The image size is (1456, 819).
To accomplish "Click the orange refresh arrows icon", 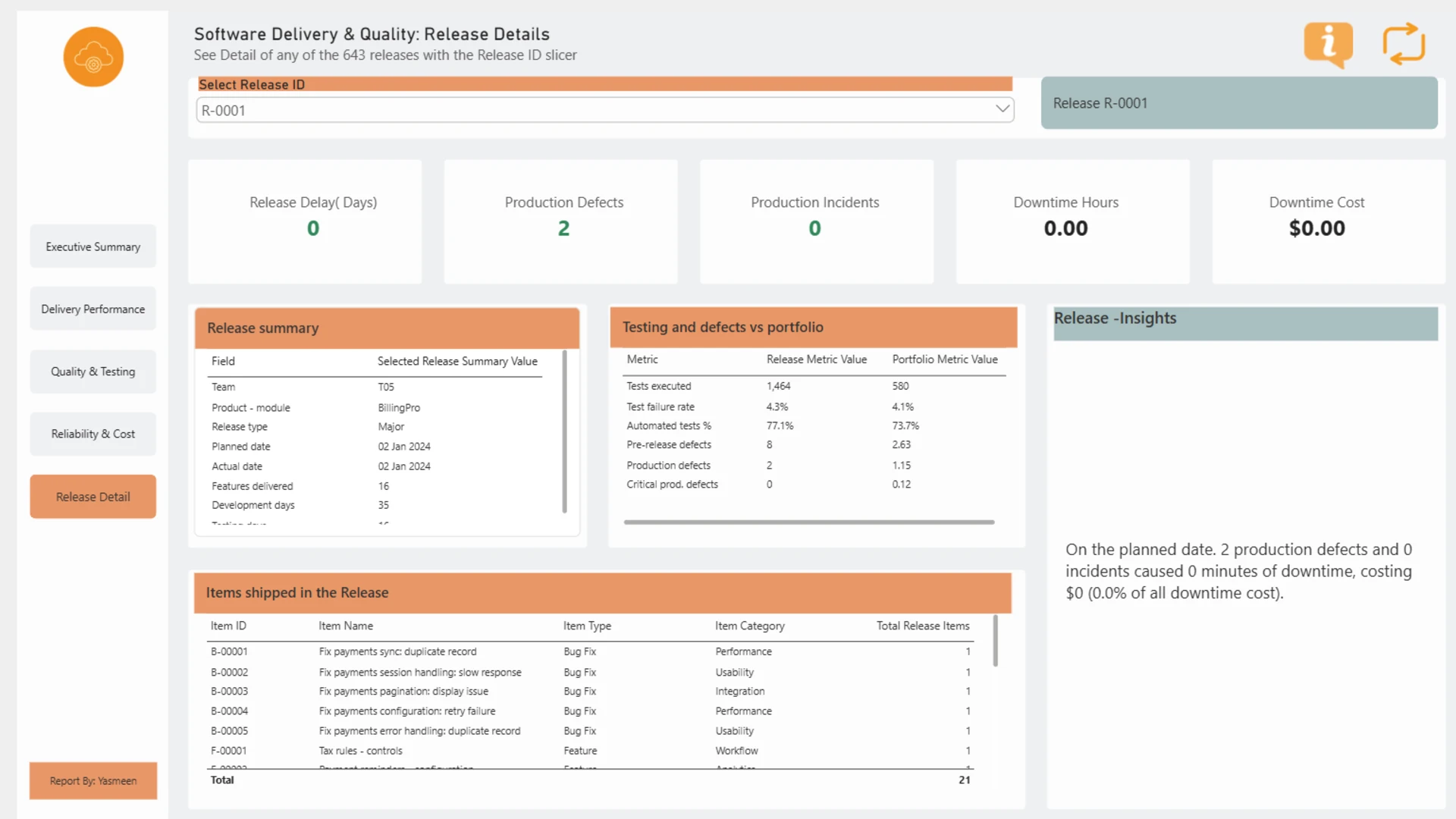I will tap(1404, 44).
